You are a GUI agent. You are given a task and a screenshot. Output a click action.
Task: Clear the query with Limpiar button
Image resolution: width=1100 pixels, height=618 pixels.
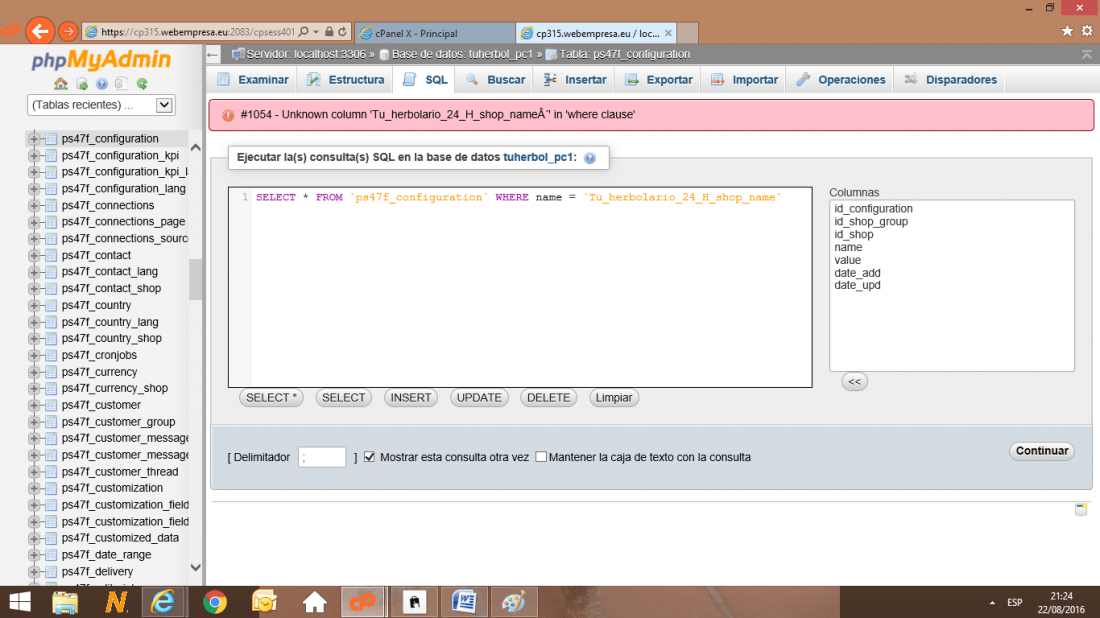(x=614, y=398)
